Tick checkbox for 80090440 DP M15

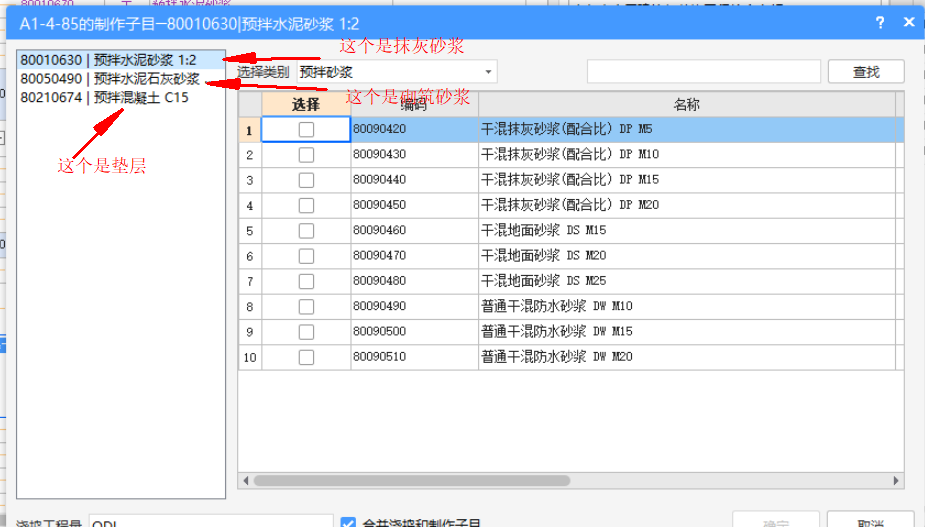click(x=306, y=180)
